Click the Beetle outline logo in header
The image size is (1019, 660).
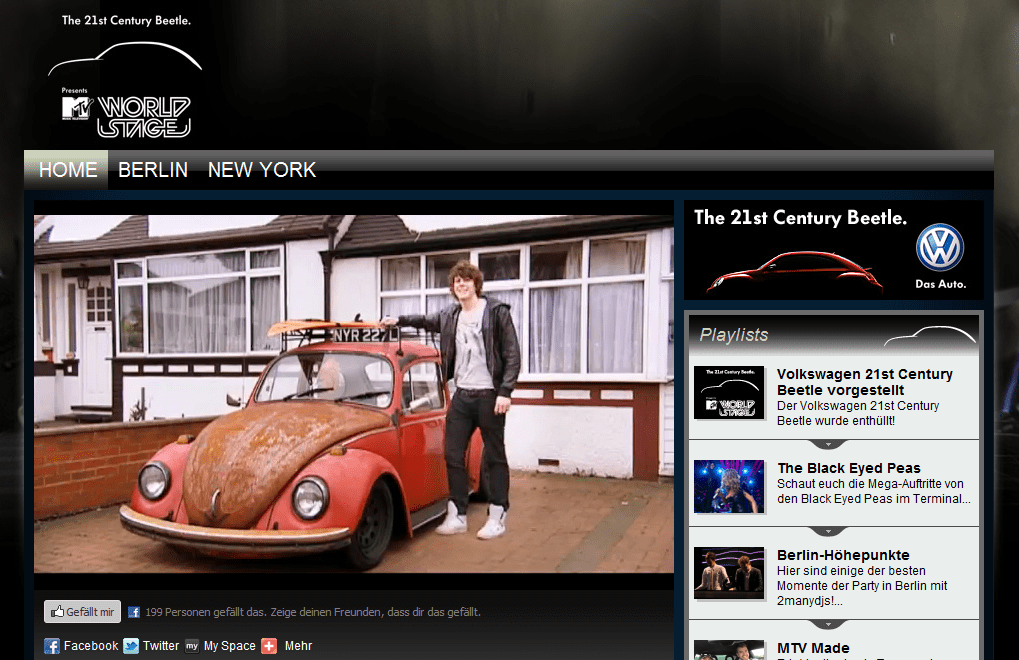[x=125, y=58]
